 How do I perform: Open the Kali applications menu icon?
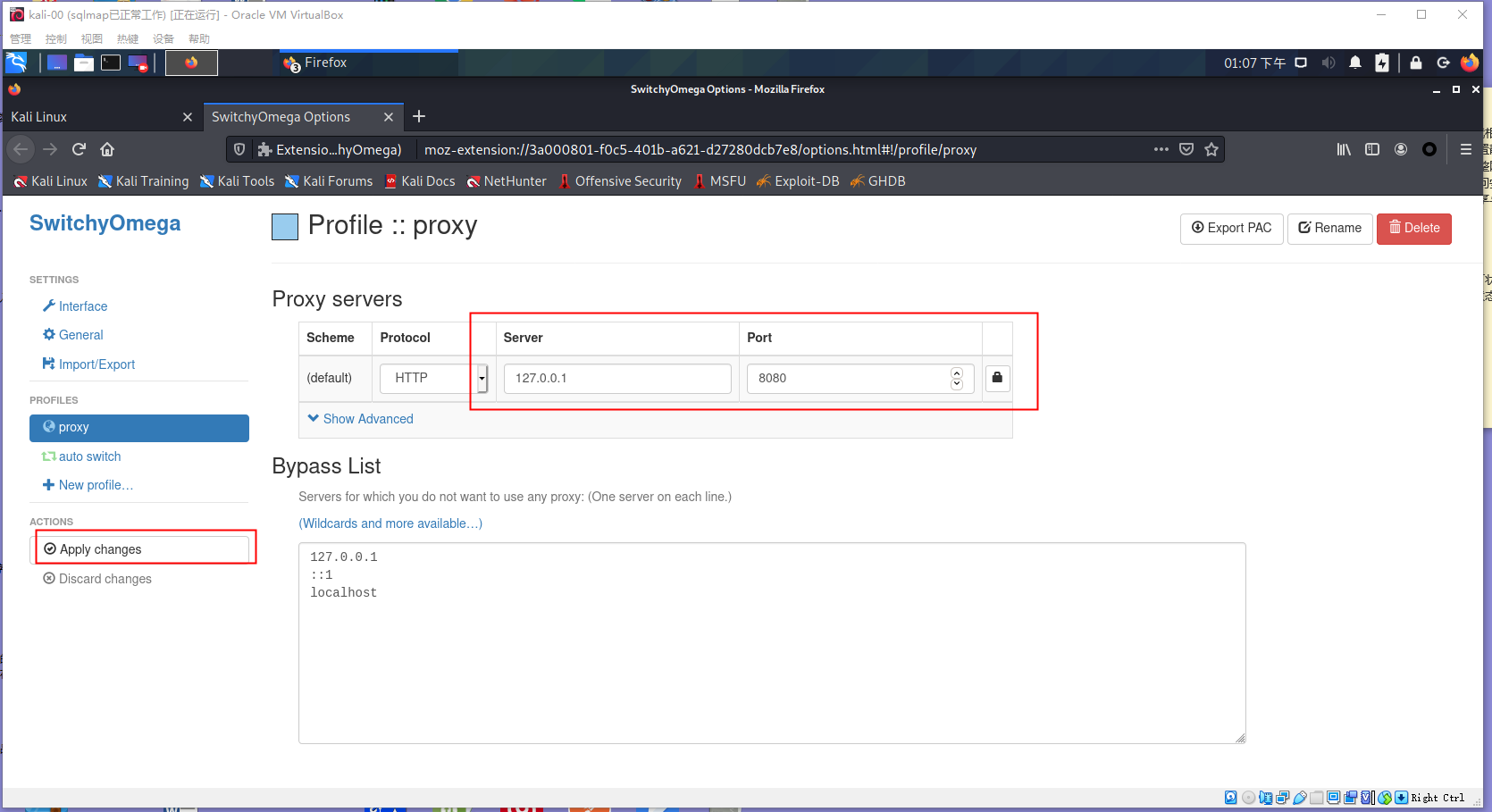(x=16, y=63)
